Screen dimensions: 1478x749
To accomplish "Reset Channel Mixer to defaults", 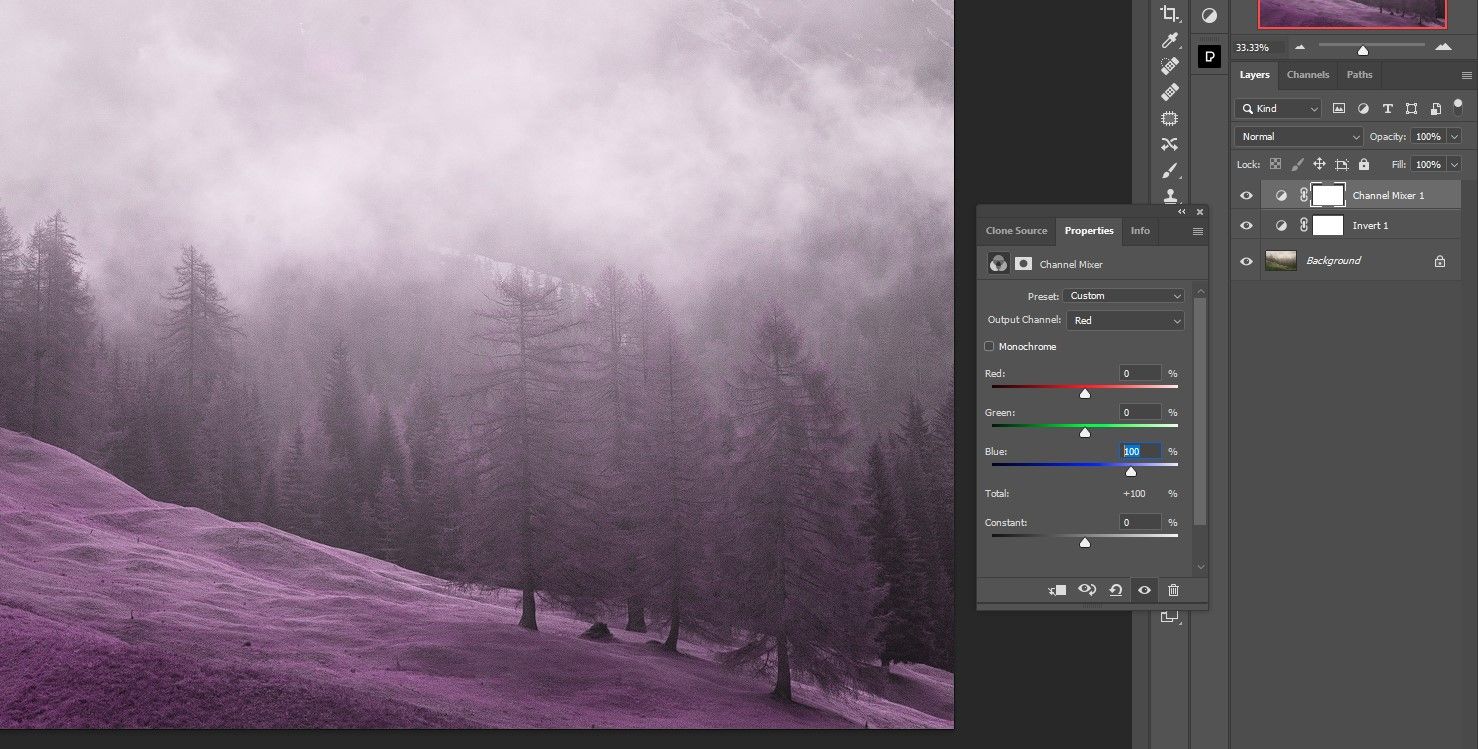I will (x=1116, y=590).
